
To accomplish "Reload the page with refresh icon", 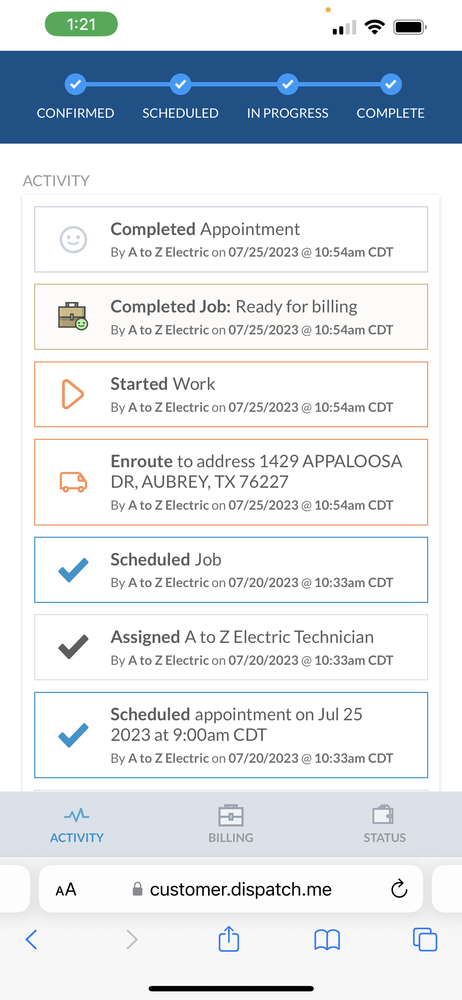I will (x=399, y=888).
